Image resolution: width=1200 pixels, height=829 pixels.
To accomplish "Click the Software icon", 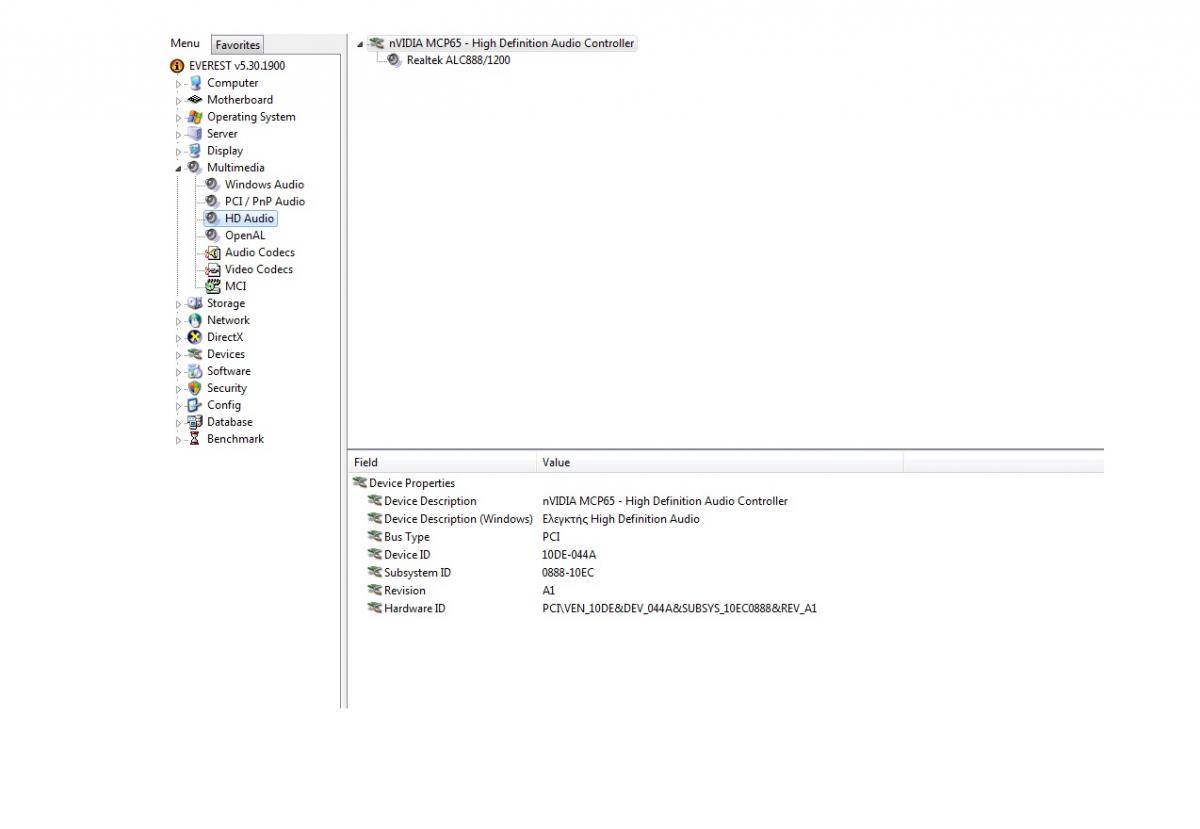I will click(x=196, y=372).
